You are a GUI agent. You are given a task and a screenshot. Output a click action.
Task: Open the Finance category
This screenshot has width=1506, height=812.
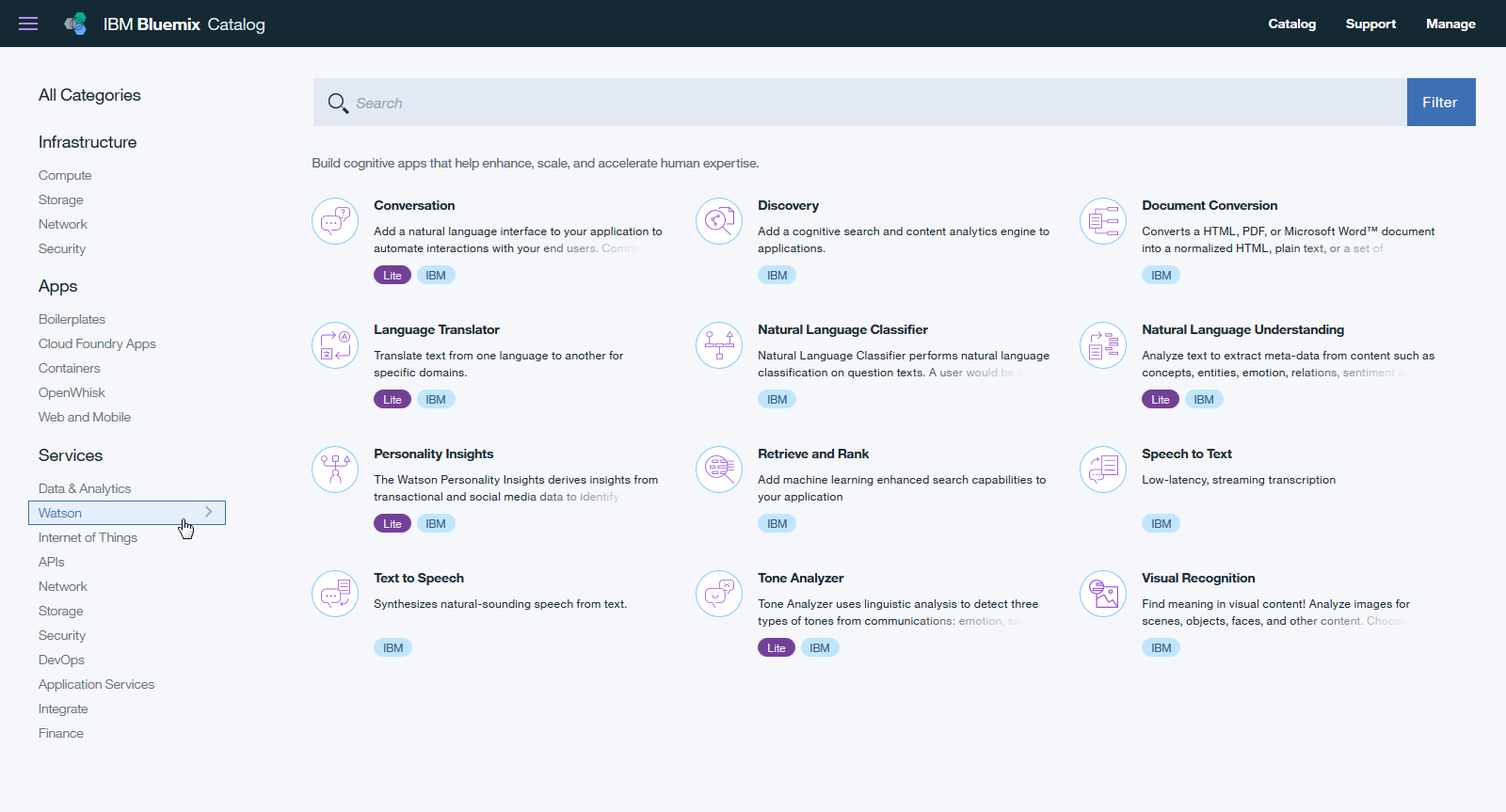click(61, 733)
